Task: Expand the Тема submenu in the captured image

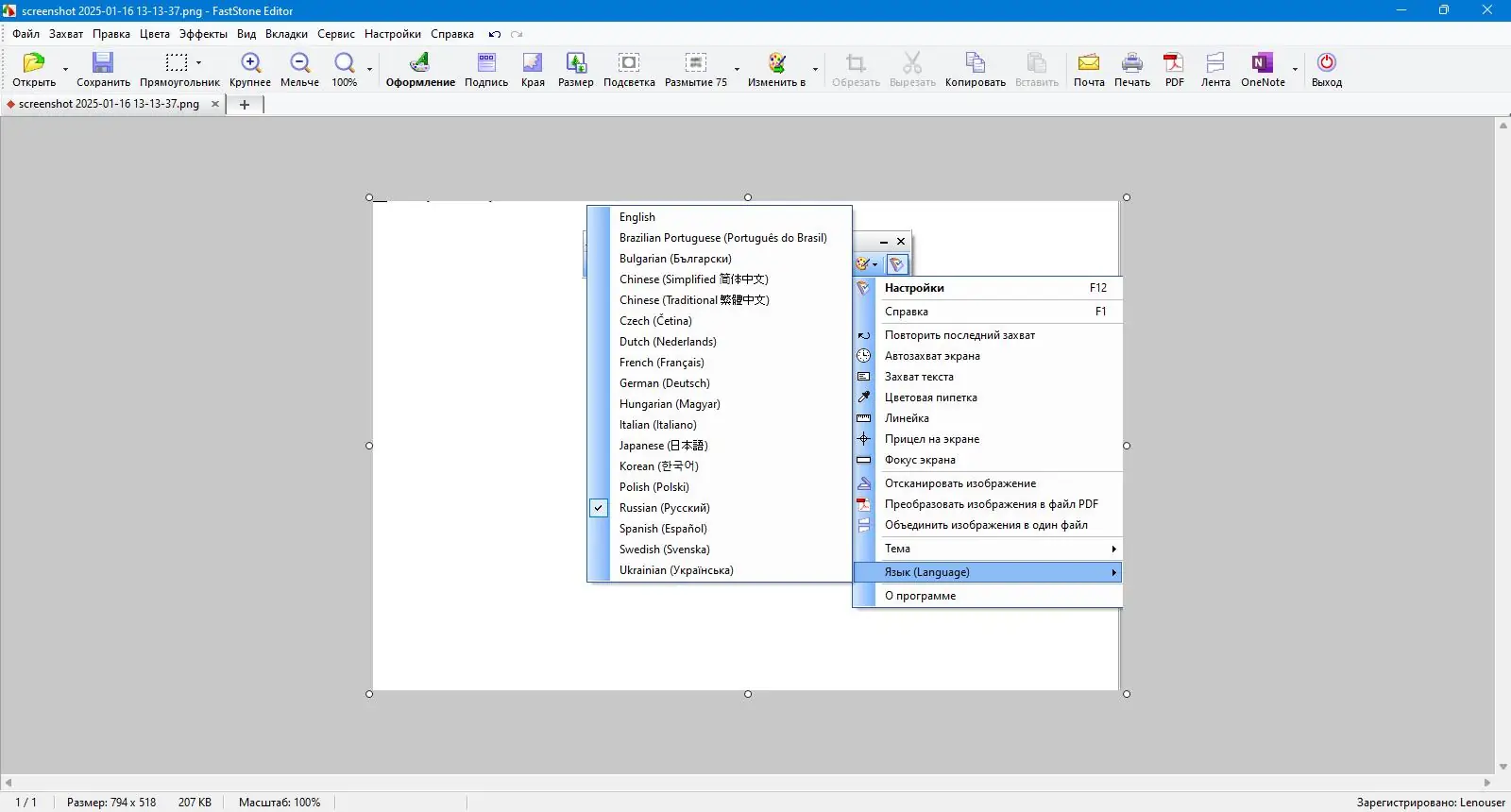Action: point(988,549)
